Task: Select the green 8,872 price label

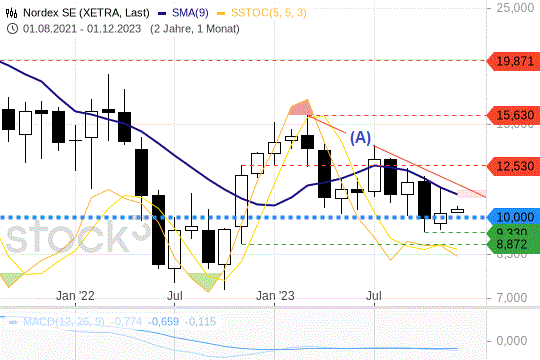Action: 513,245
